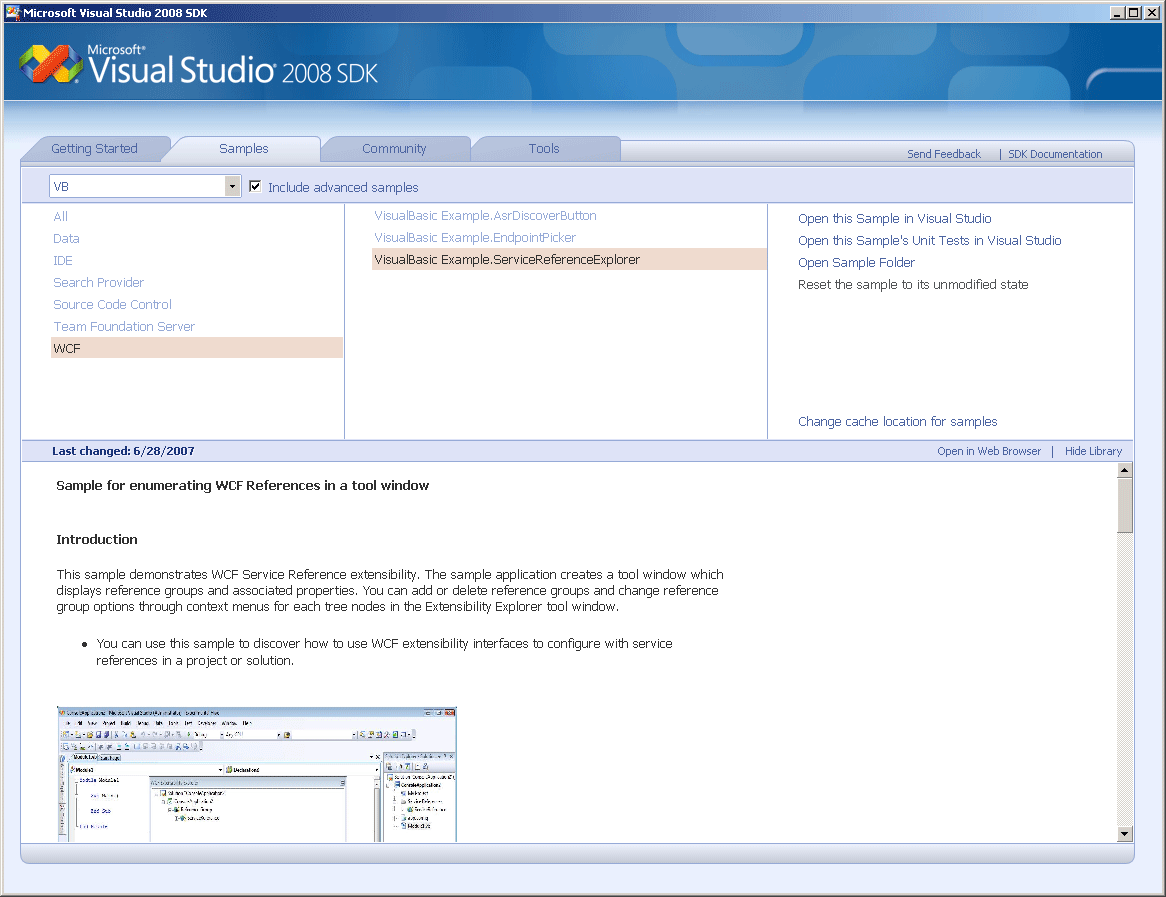Maximize the SDK window

pyautogui.click(x=1134, y=13)
